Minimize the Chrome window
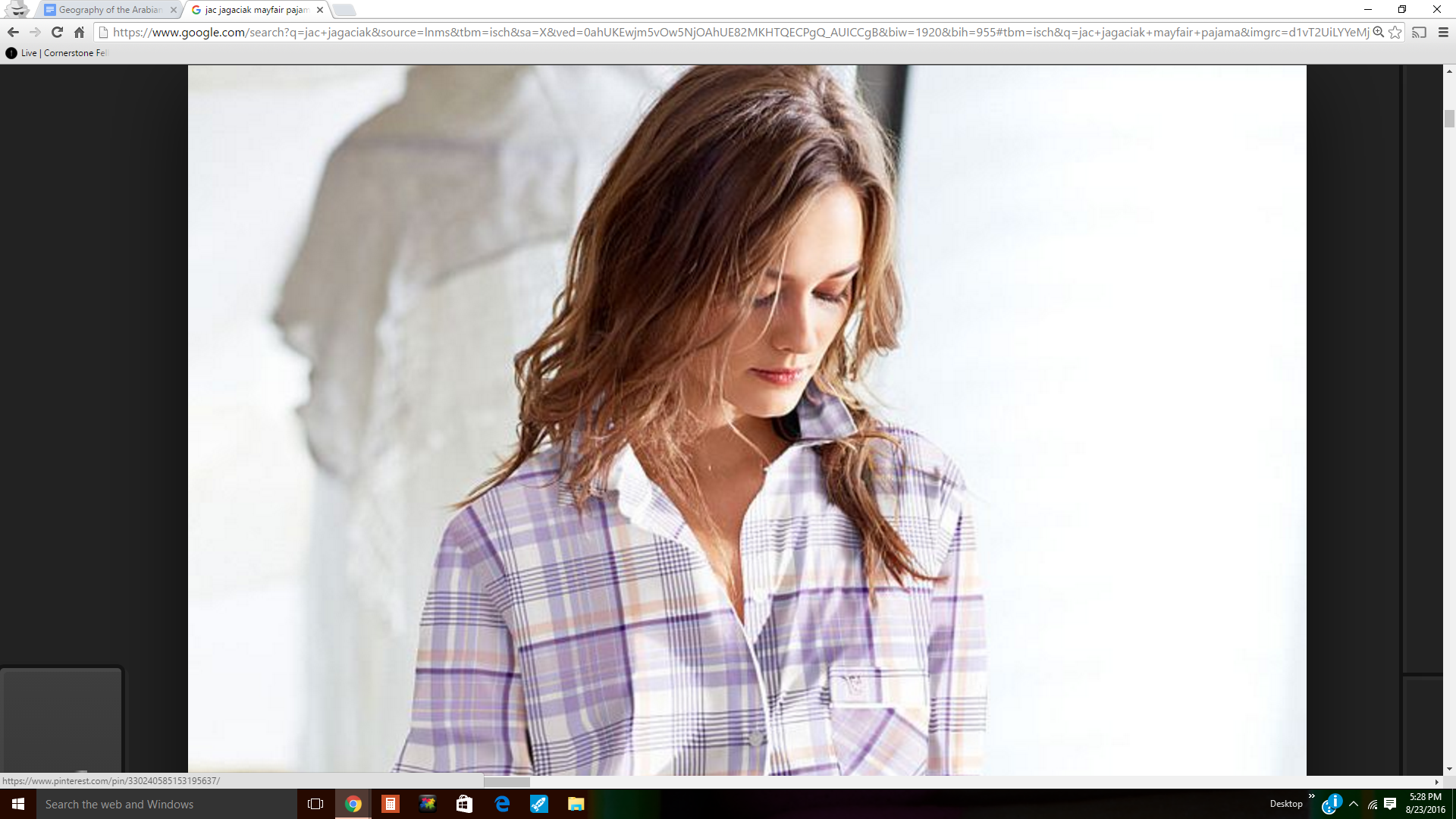This screenshot has height=819, width=1456. [1368, 9]
